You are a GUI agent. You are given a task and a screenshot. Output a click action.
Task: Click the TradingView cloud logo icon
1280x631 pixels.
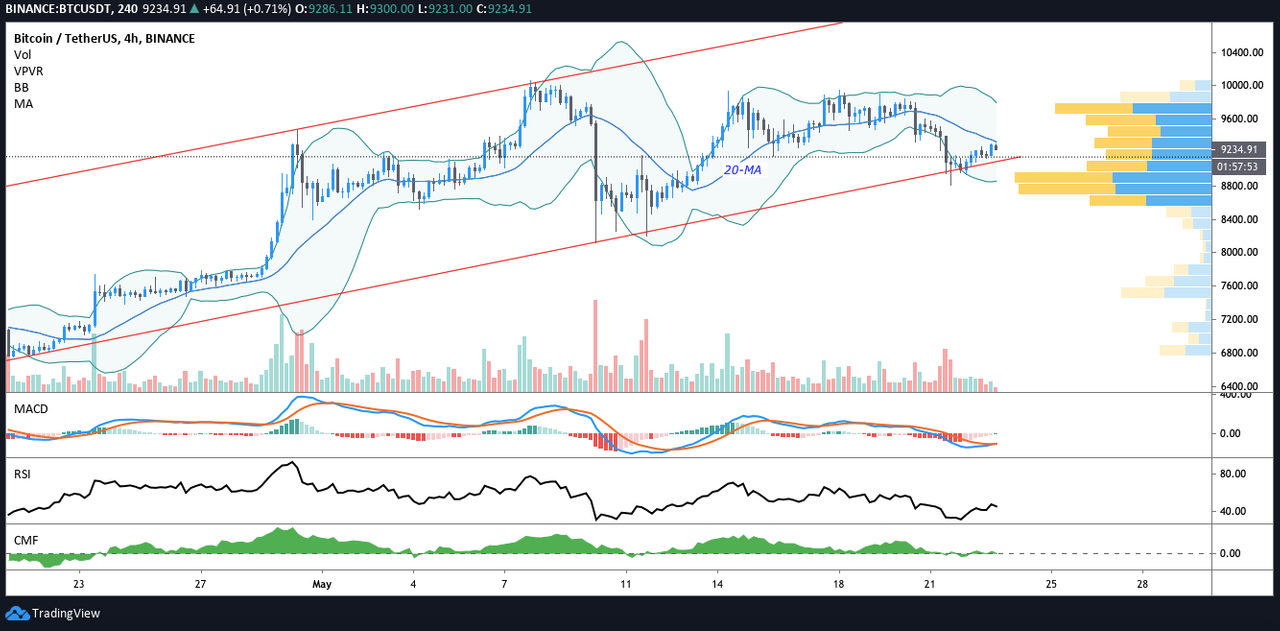pos(17,613)
